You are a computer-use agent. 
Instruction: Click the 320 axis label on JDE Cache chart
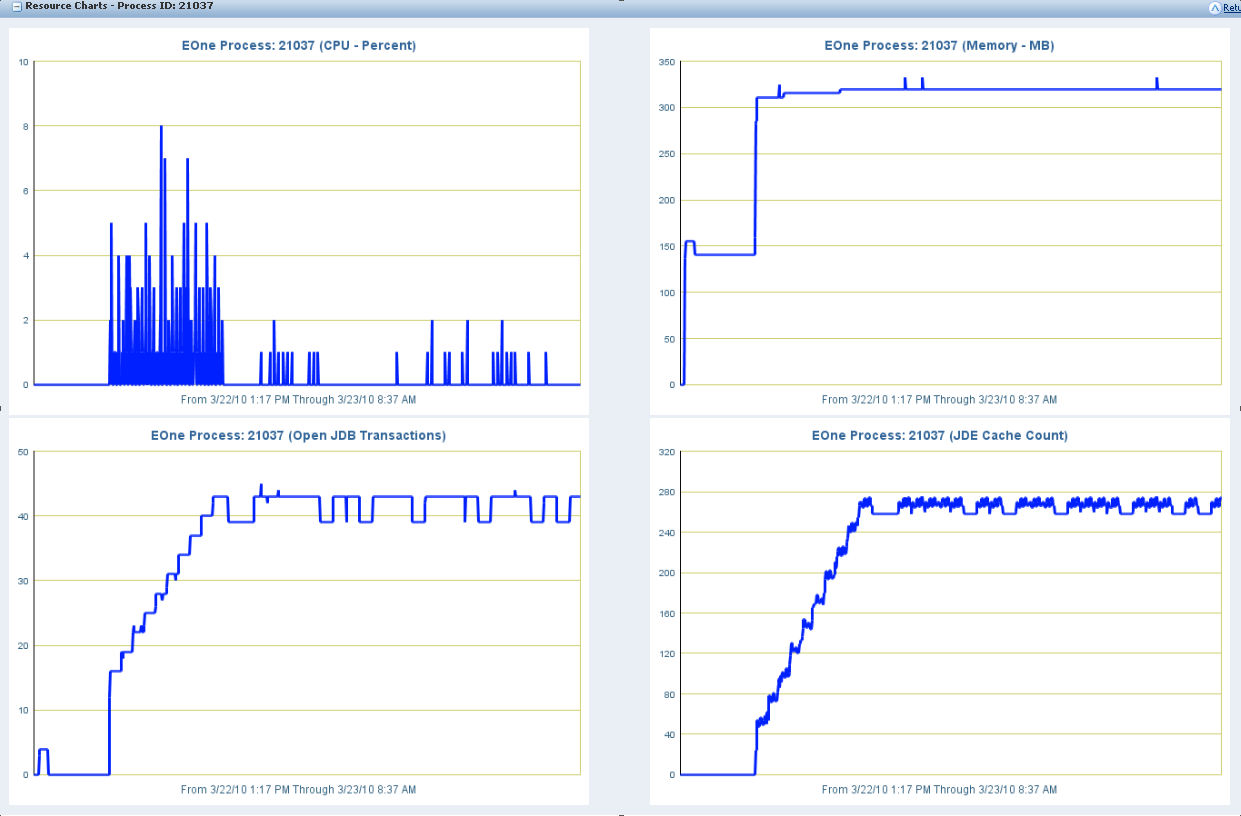[x=665, y=452]
